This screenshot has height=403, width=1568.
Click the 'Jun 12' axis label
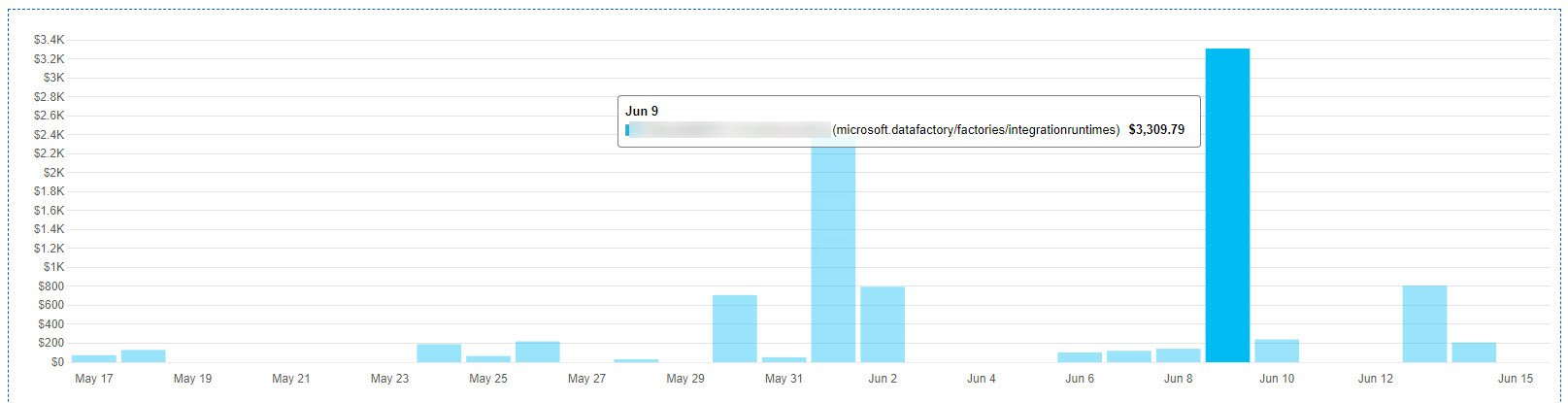click(1375, 379)
